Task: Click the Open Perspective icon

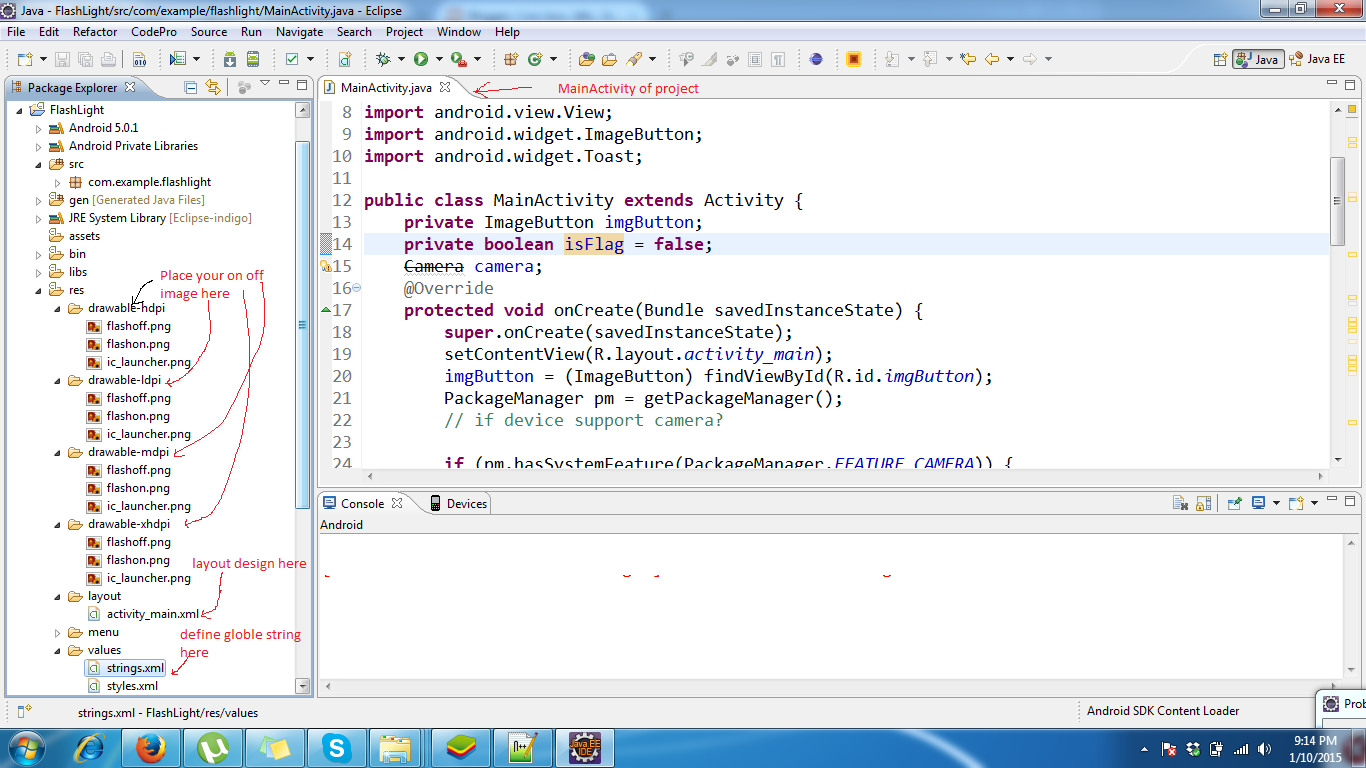Action: pyautogui.click(x=1220, y=59)
